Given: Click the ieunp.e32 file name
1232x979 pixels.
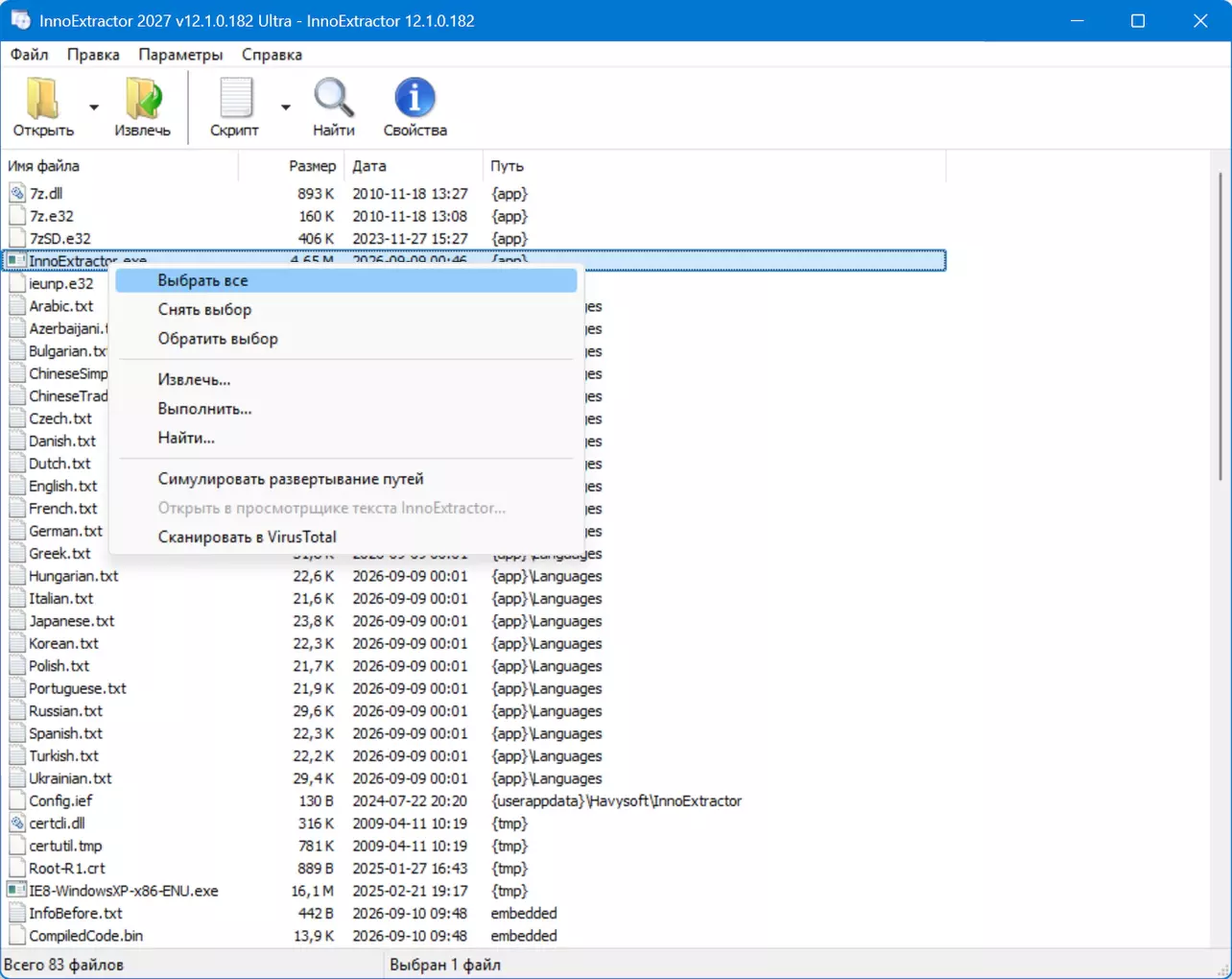Looking at the screenshot, I should 61,283.
